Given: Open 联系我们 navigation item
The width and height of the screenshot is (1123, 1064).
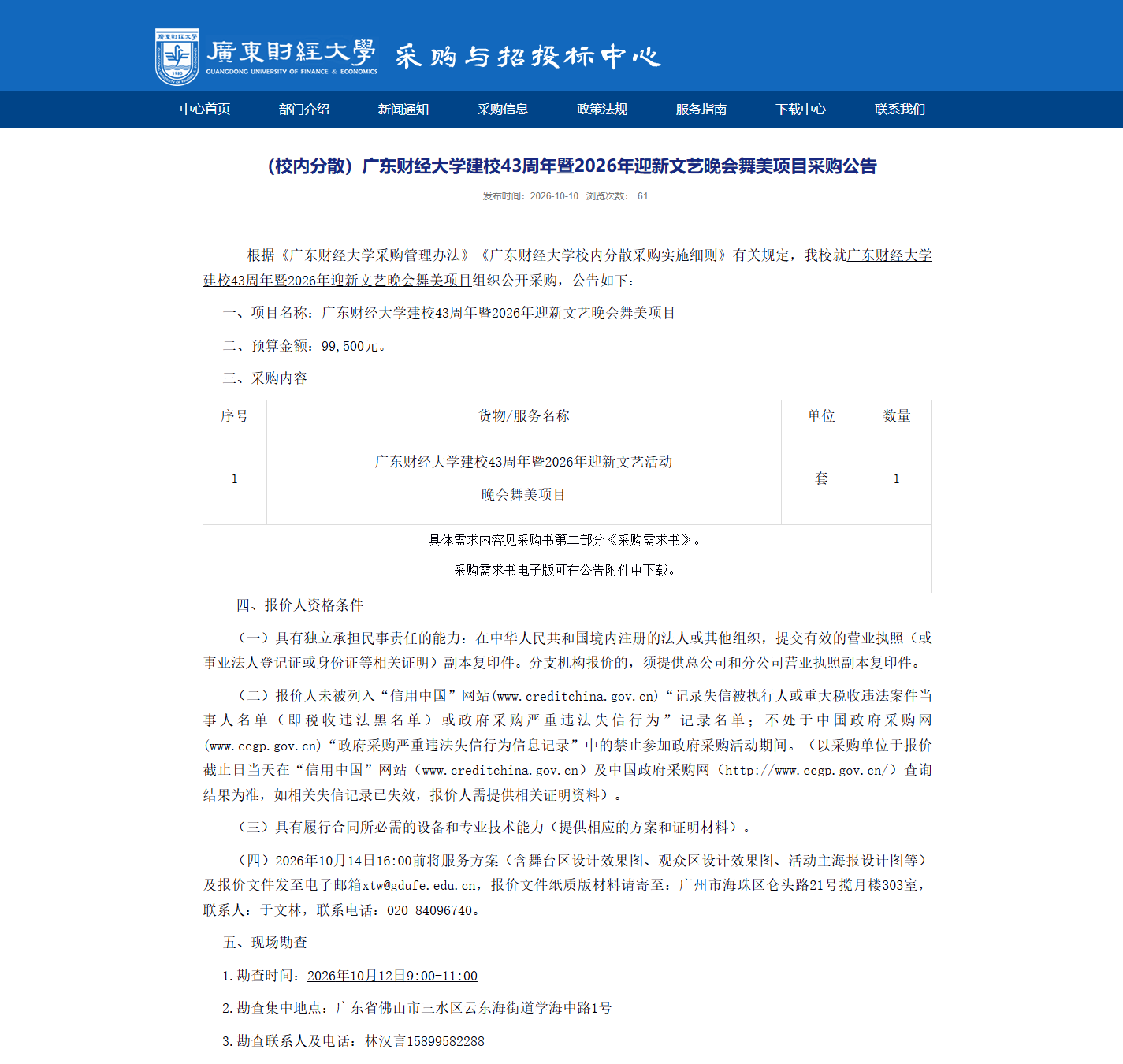Looking at the screenshot, I should (x=900, y=110).
